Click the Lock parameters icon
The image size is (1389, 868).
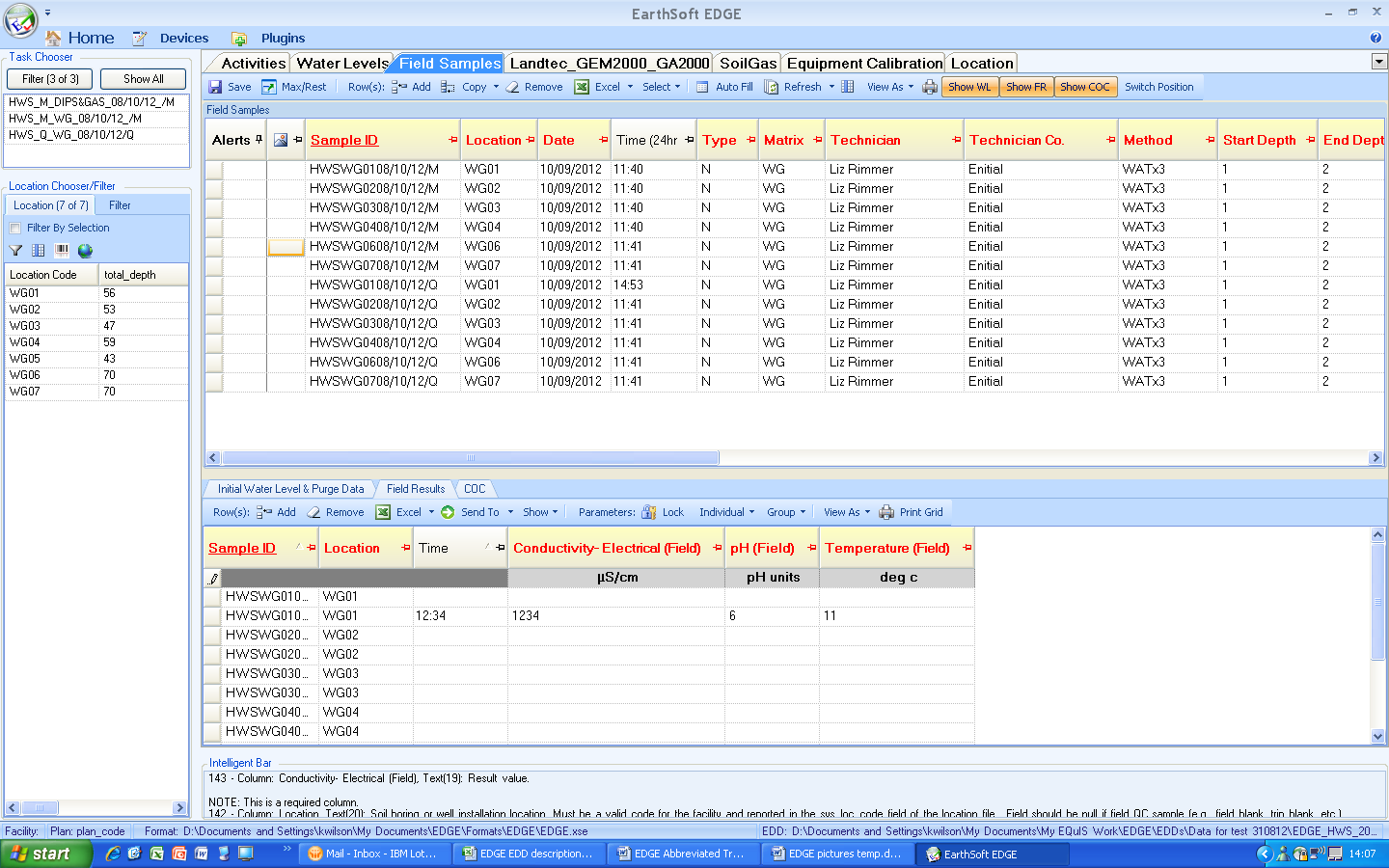(649, 512)
